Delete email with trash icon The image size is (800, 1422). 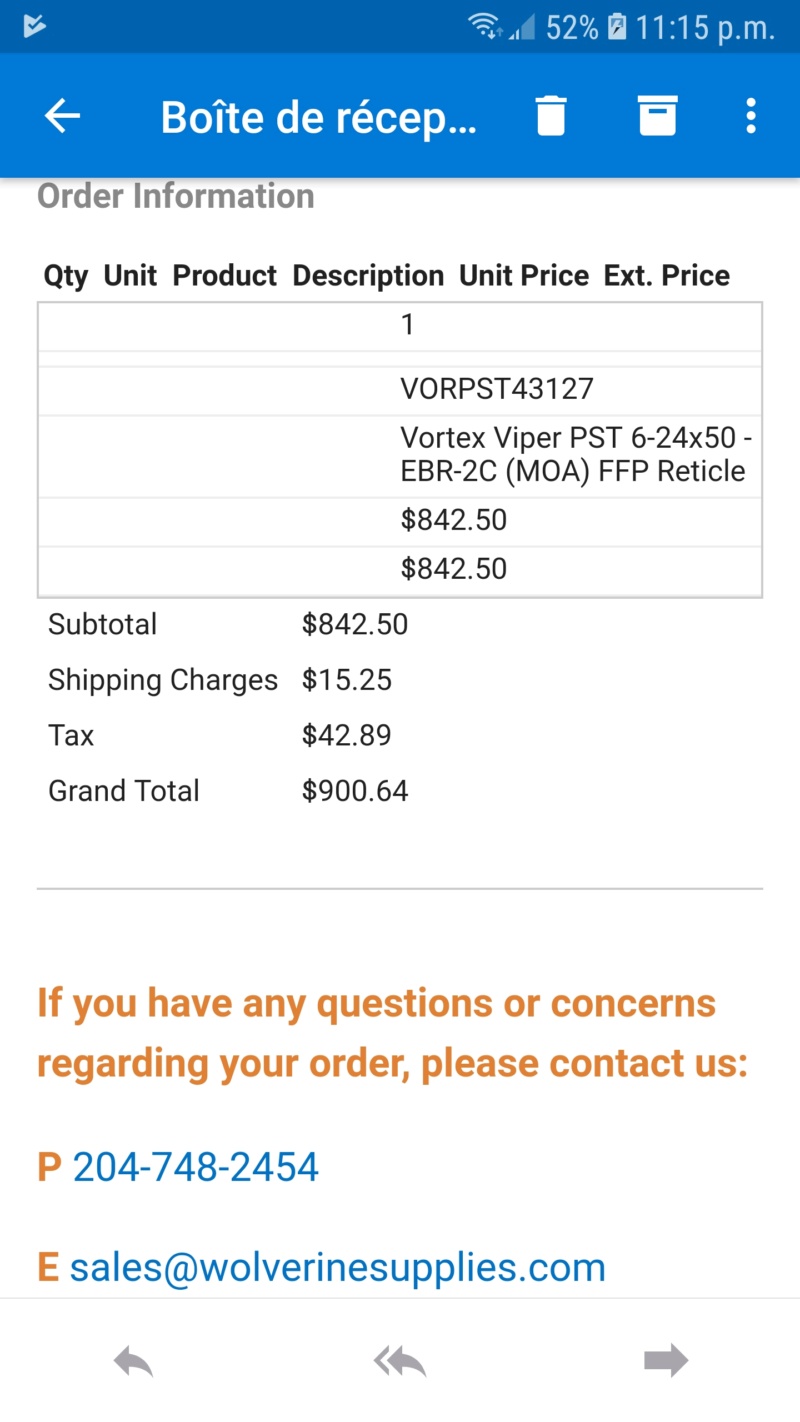click(x=551, y=116)
